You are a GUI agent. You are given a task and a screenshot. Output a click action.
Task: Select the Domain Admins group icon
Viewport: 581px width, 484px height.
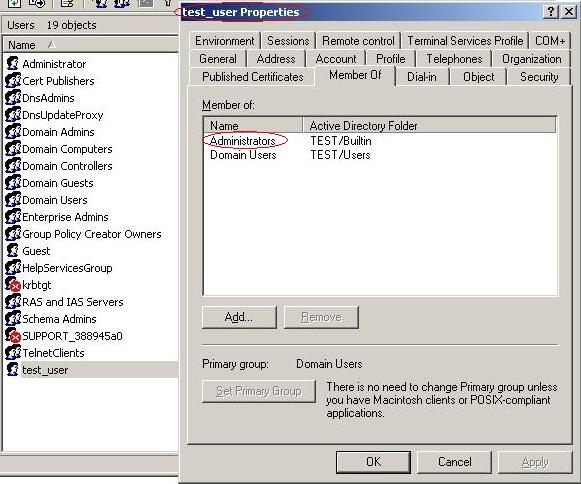13,132
